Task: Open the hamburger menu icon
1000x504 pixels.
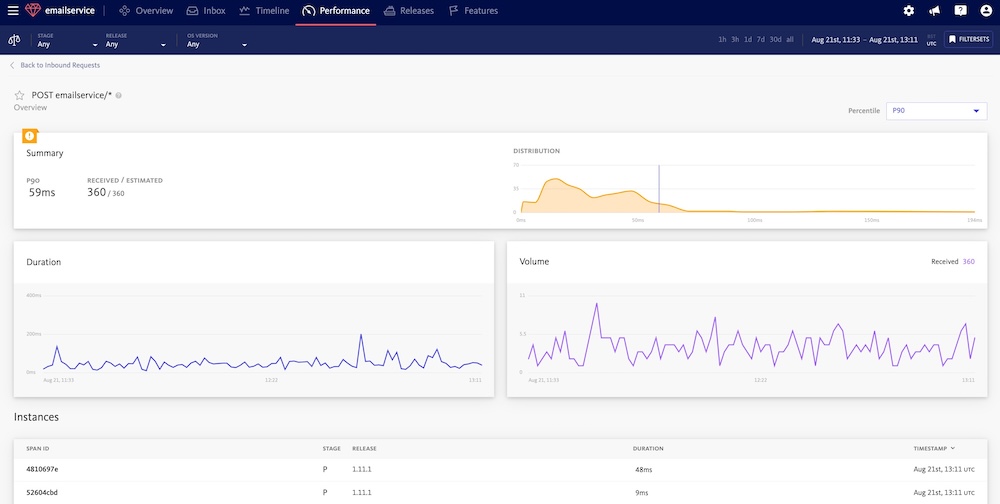Action: coord(13,11)
